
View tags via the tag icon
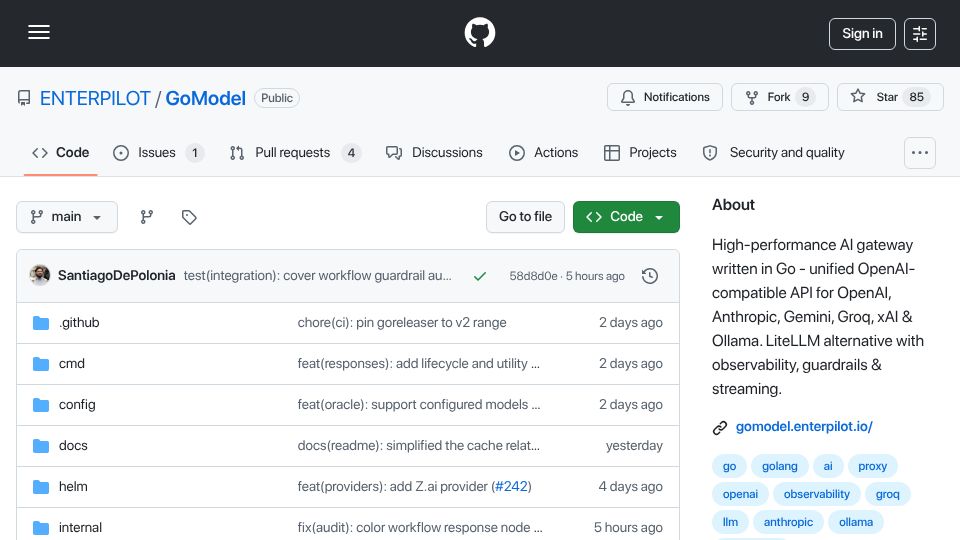189,217
